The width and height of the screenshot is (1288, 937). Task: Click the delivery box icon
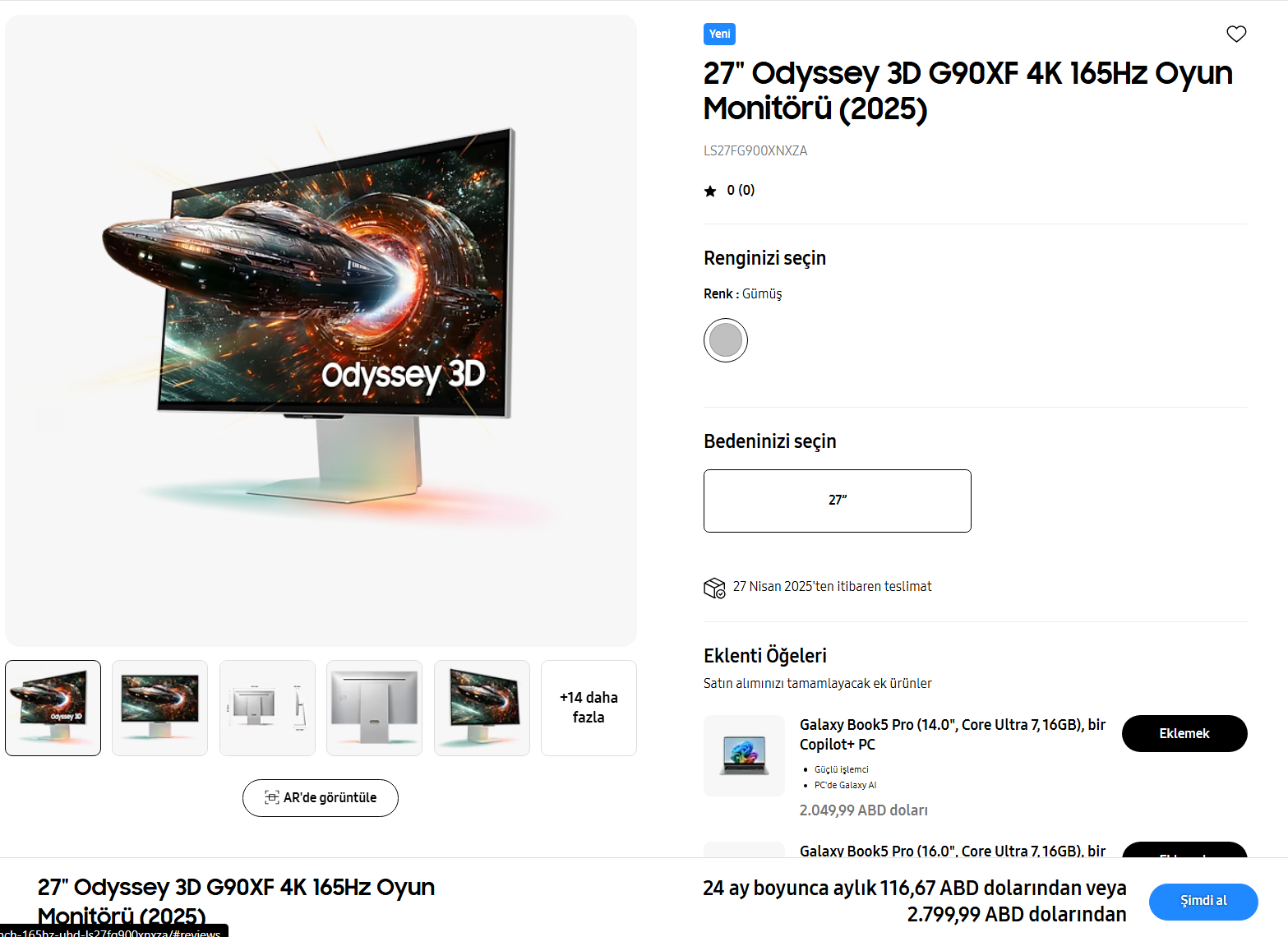click(714, 588)
